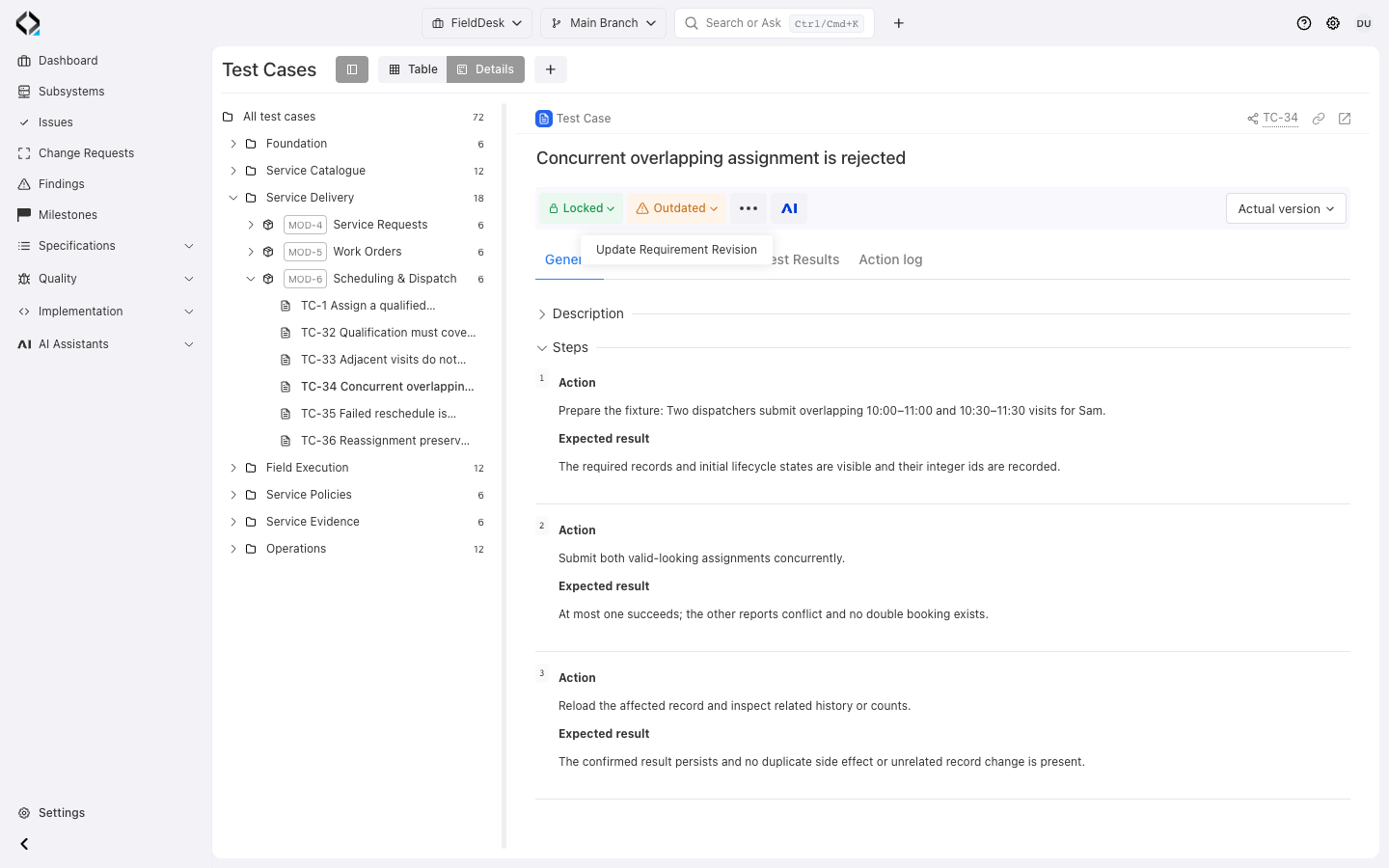Screen dimensions: 1389x868
Task: Open the Actual version dropdown
Action: (1286, 208)
